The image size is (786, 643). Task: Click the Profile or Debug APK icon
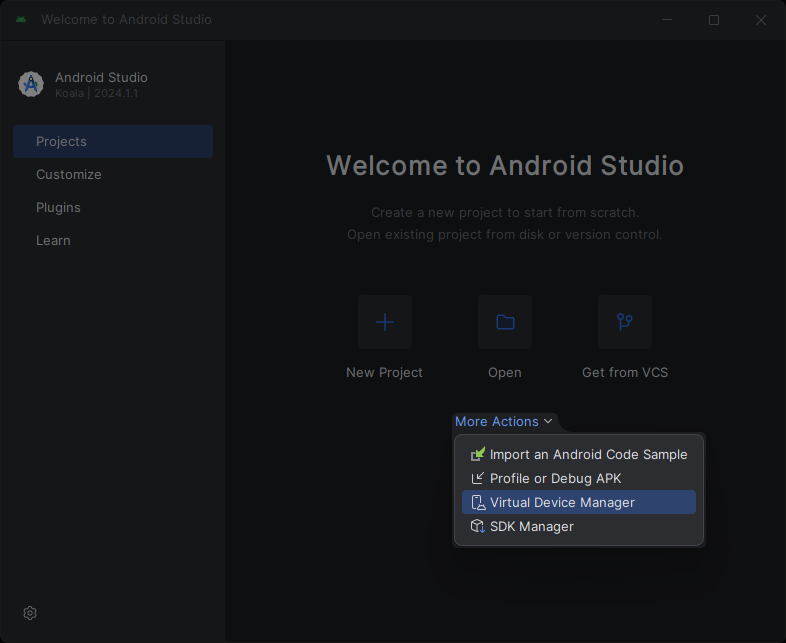click(x=478, y=478)
